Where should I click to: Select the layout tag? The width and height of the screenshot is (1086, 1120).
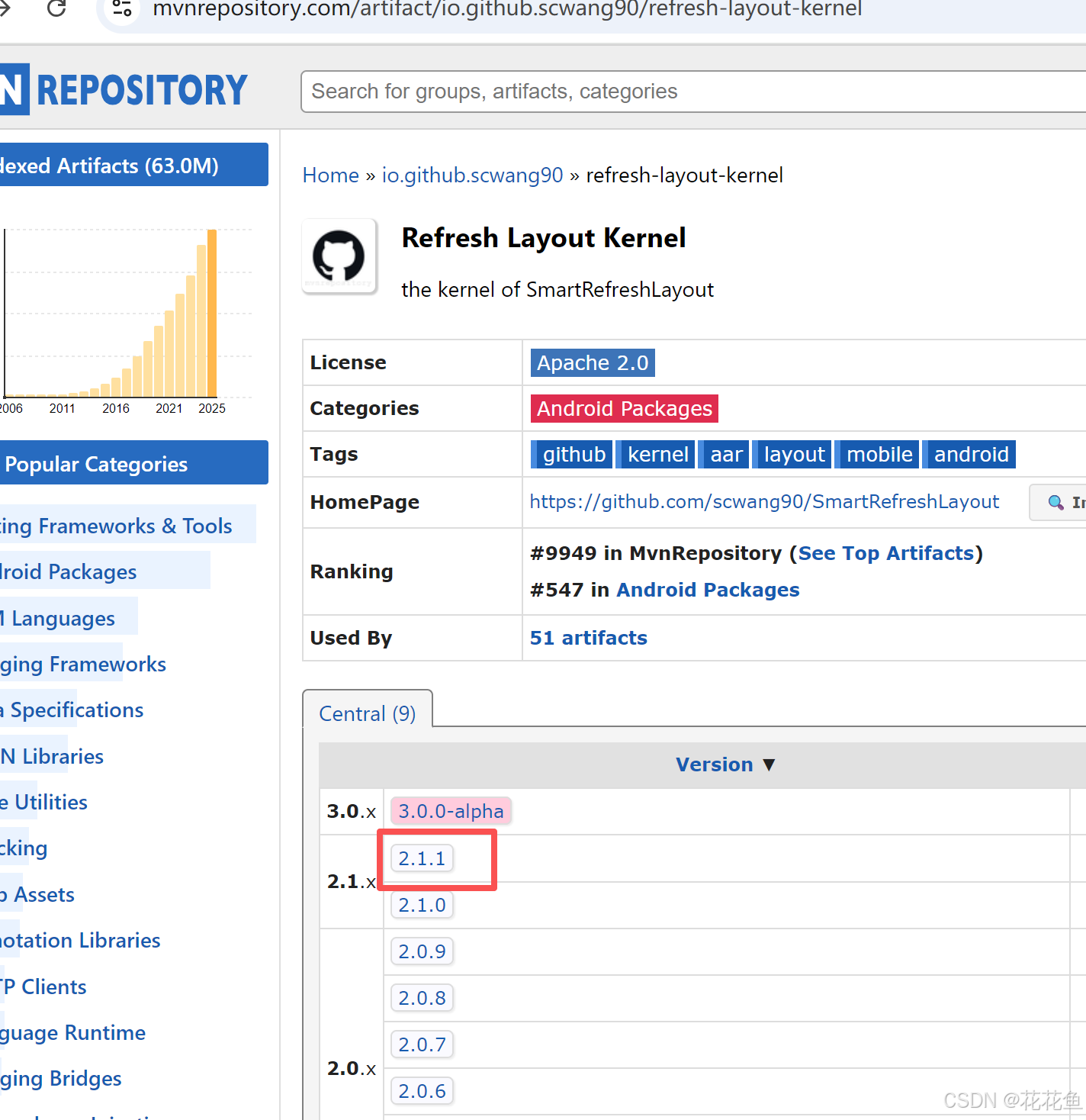793,454
